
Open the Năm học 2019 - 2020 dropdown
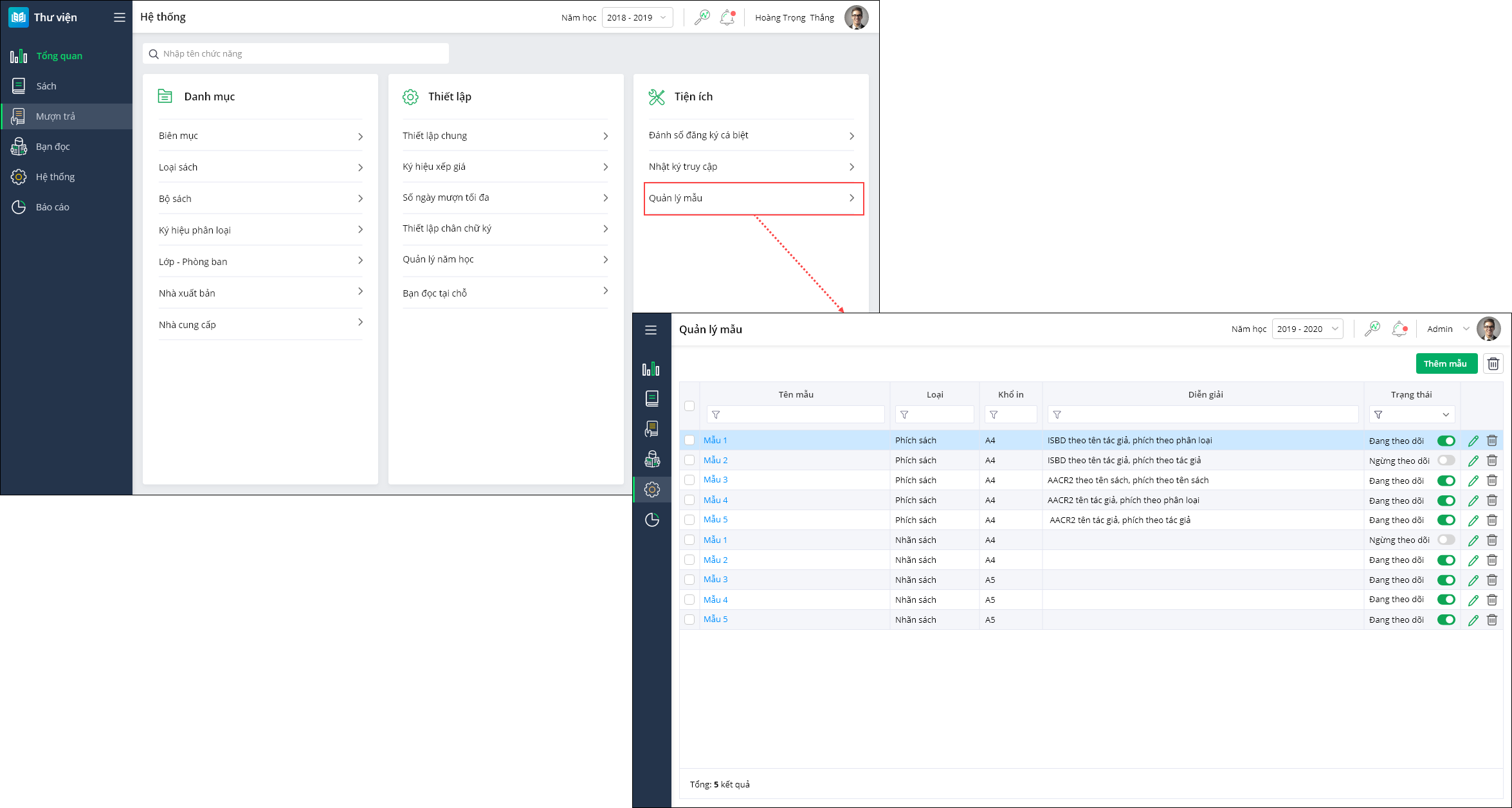click(1307, 329)
